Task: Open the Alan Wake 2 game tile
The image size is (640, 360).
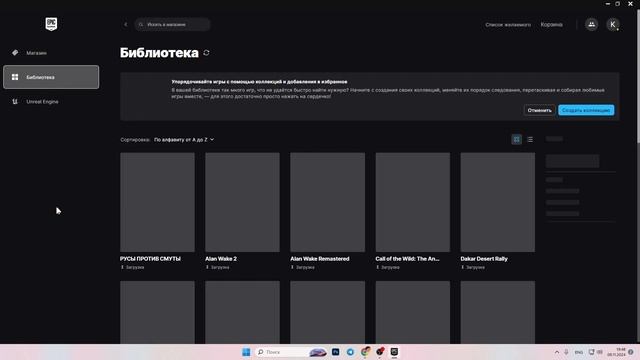Action: coord(242,202)
